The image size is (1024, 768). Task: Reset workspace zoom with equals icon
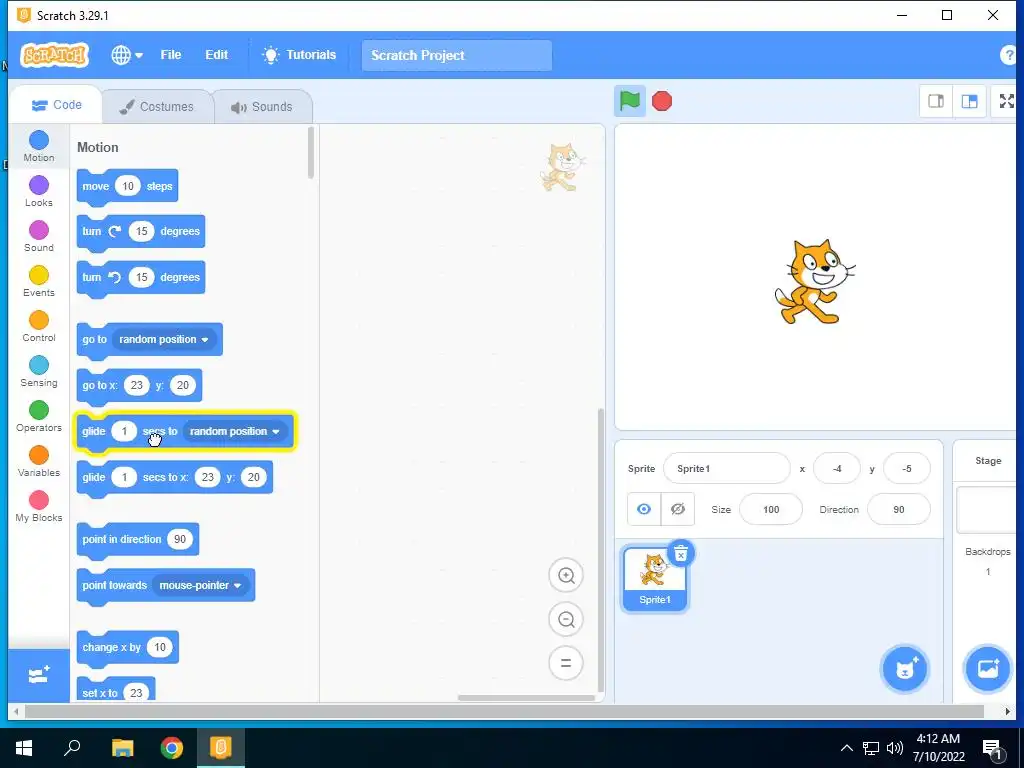click(566, 663)
